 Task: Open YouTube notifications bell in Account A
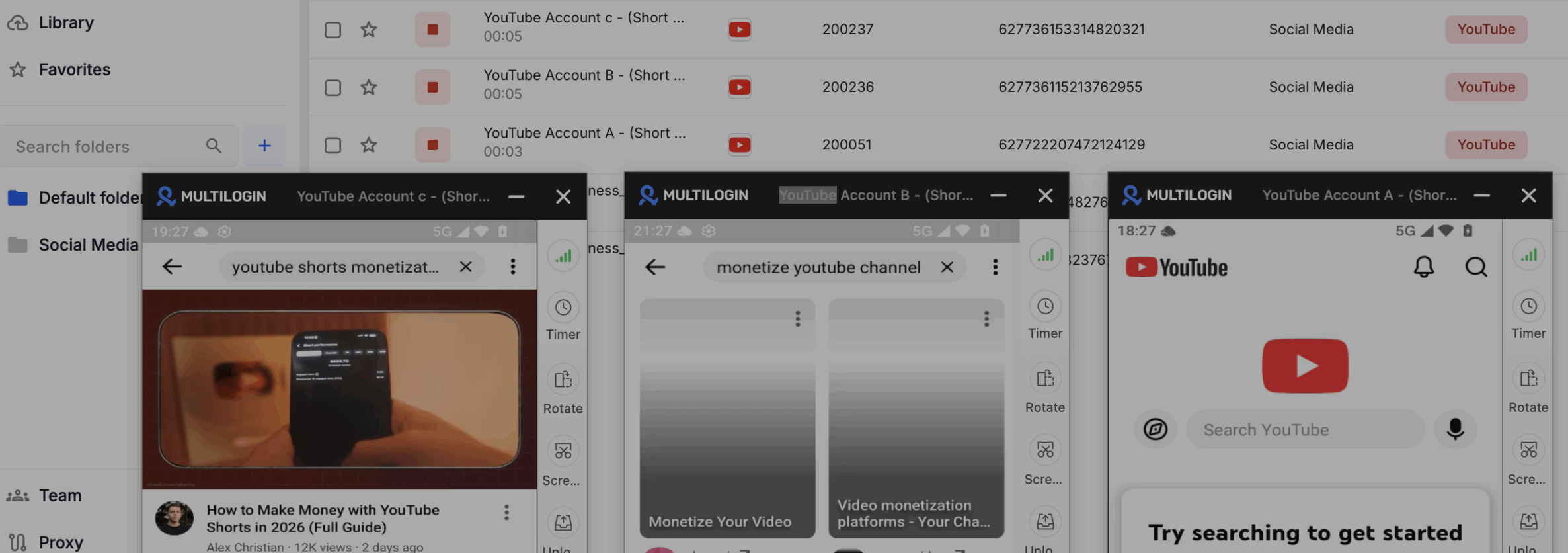pyautogui.click(x=1424, y=267)
